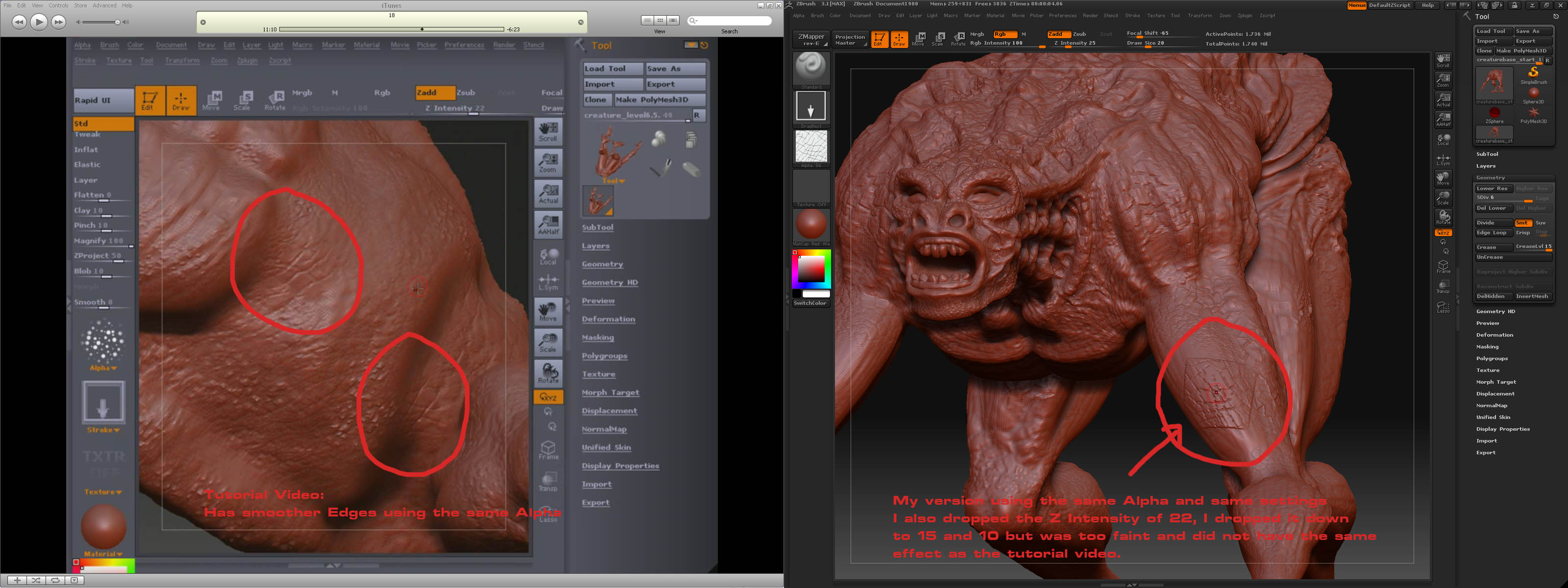Click the iTunes volume slider

tap(101, 23)
